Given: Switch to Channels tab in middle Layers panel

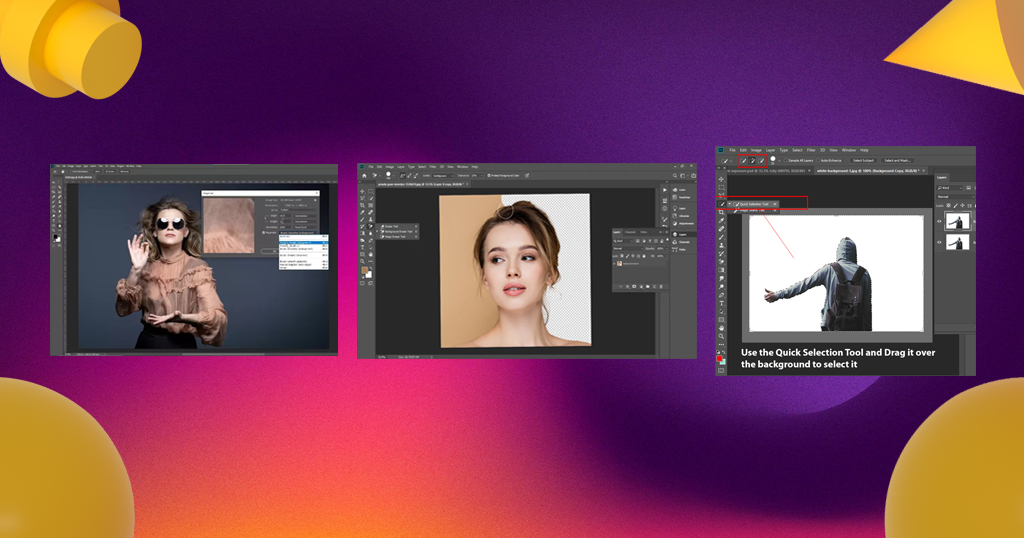Looking at the screenshot, I should tap(630, 232).
